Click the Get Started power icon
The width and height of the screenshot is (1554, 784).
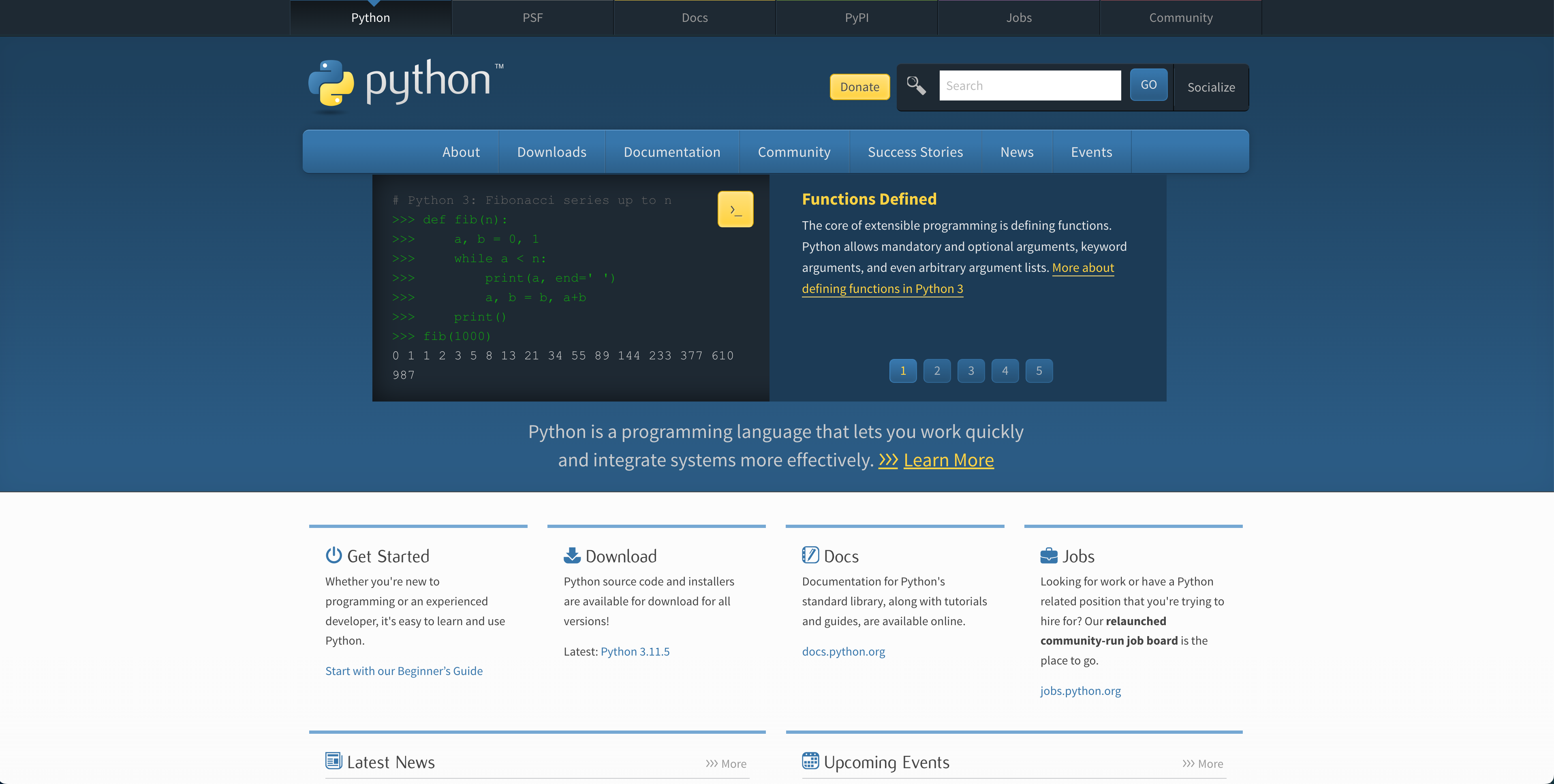[x=333, y=555]
